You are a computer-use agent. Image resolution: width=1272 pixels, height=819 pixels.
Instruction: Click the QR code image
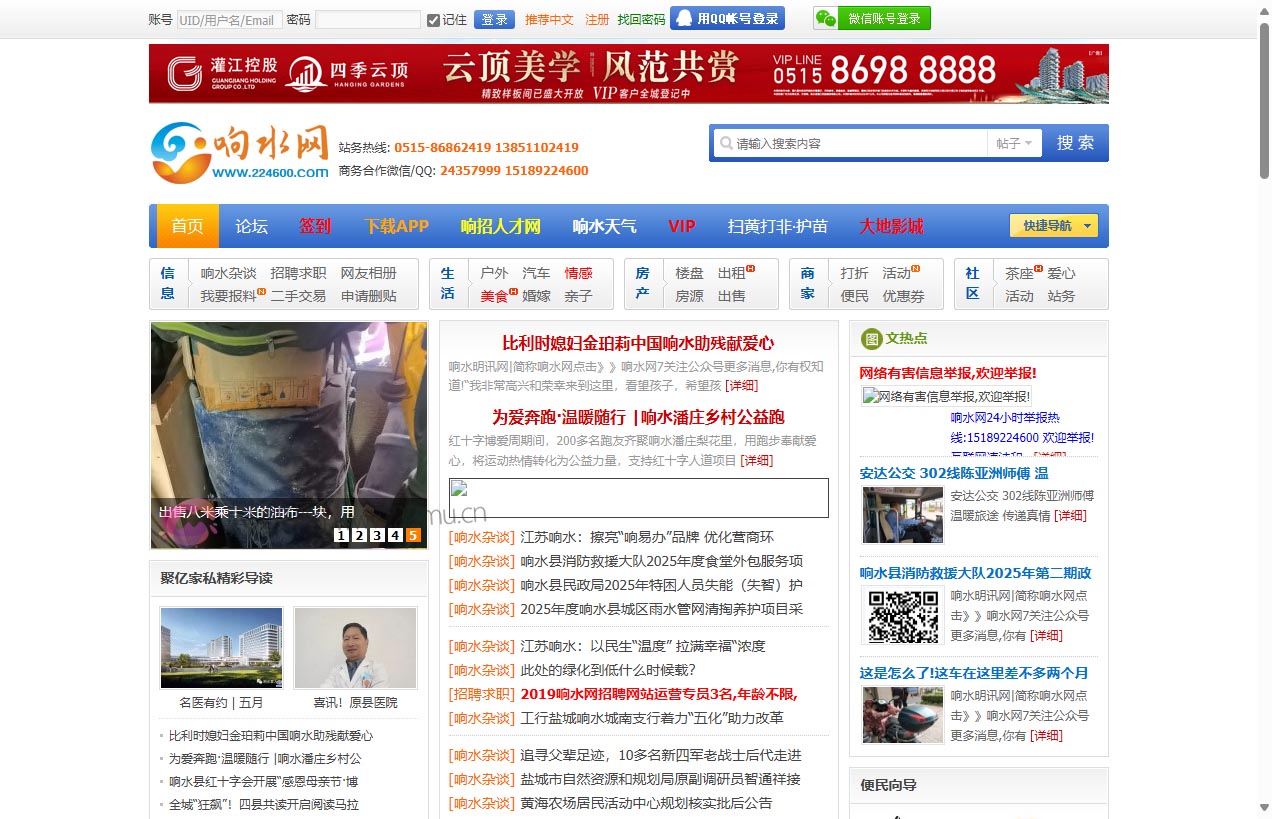click(x=903, y=617)
